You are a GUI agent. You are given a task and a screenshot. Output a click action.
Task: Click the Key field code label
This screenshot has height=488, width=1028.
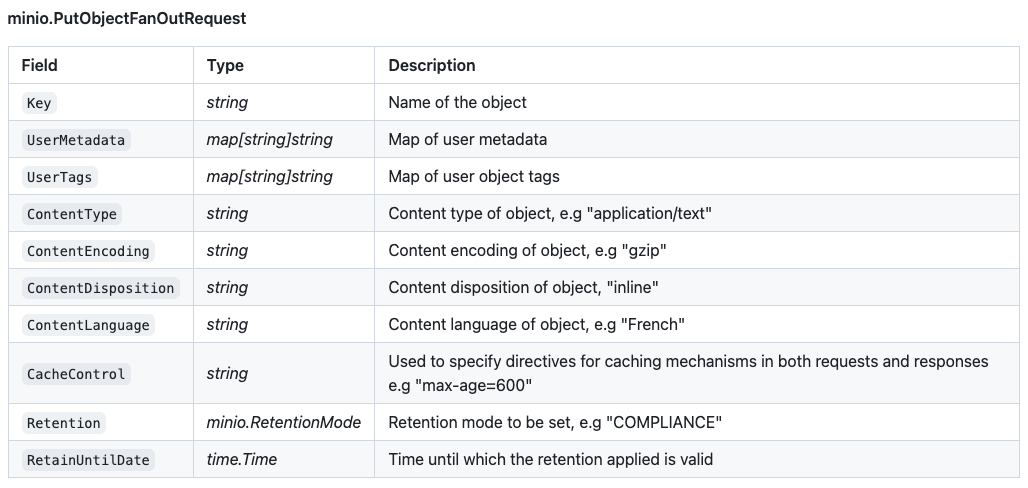pos(39,103)
